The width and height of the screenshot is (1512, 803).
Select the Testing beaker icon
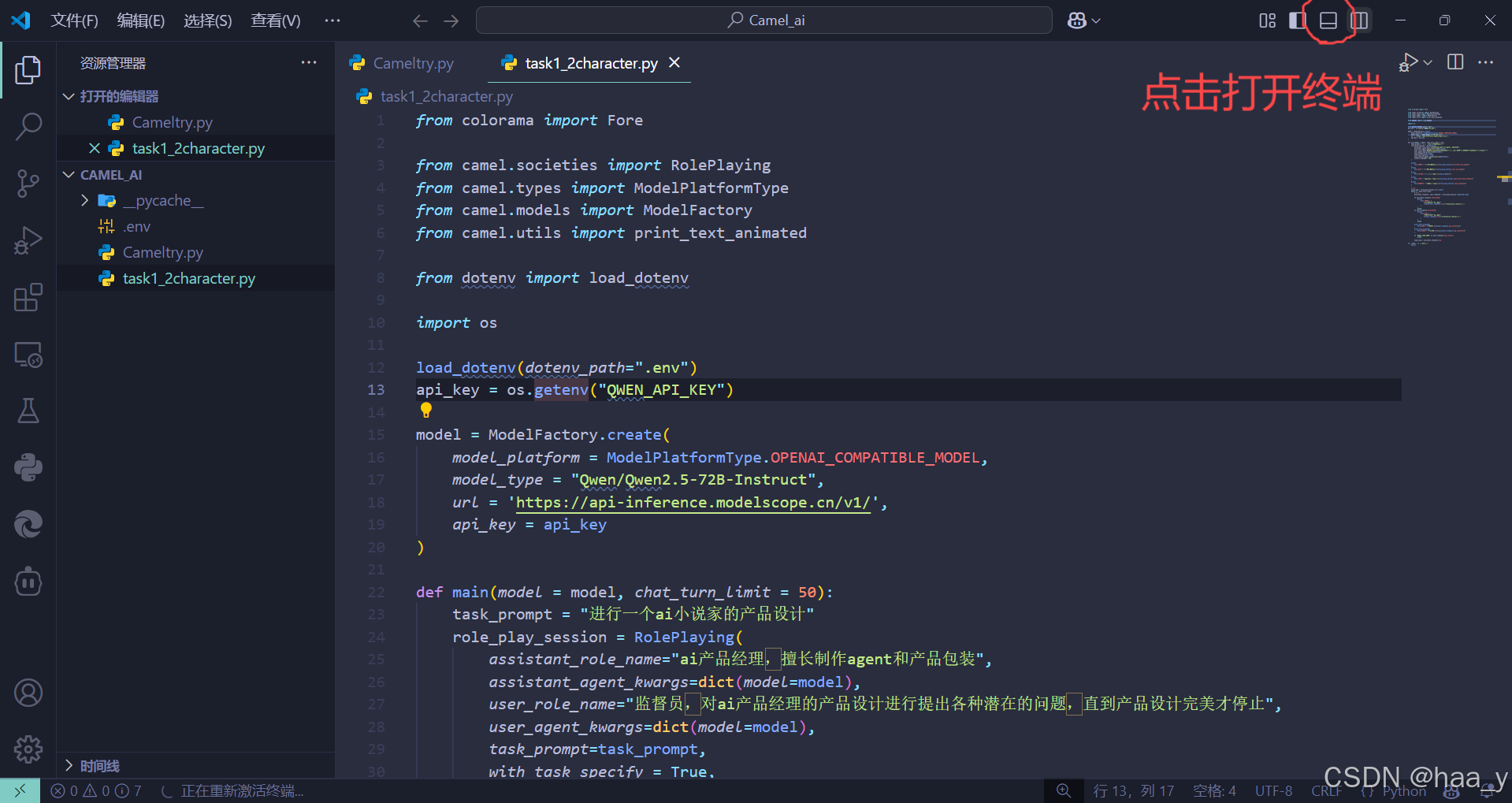28,411
